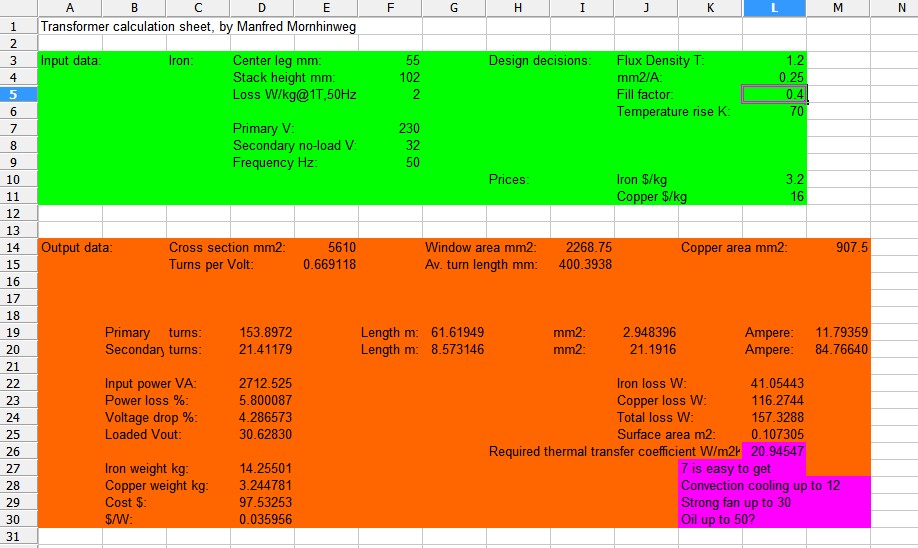
Task: Select Primary Ampere value 11.79359
Action: pyautogui.click(x=842, y=332)
